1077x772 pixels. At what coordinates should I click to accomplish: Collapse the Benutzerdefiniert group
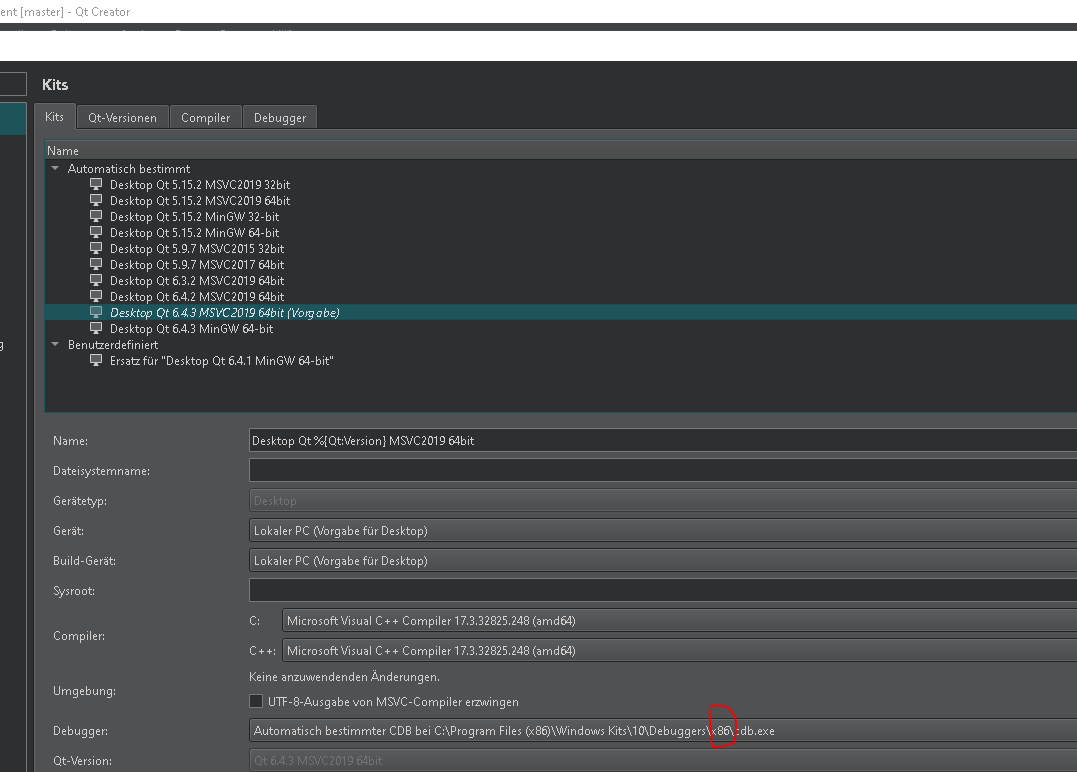56,344
